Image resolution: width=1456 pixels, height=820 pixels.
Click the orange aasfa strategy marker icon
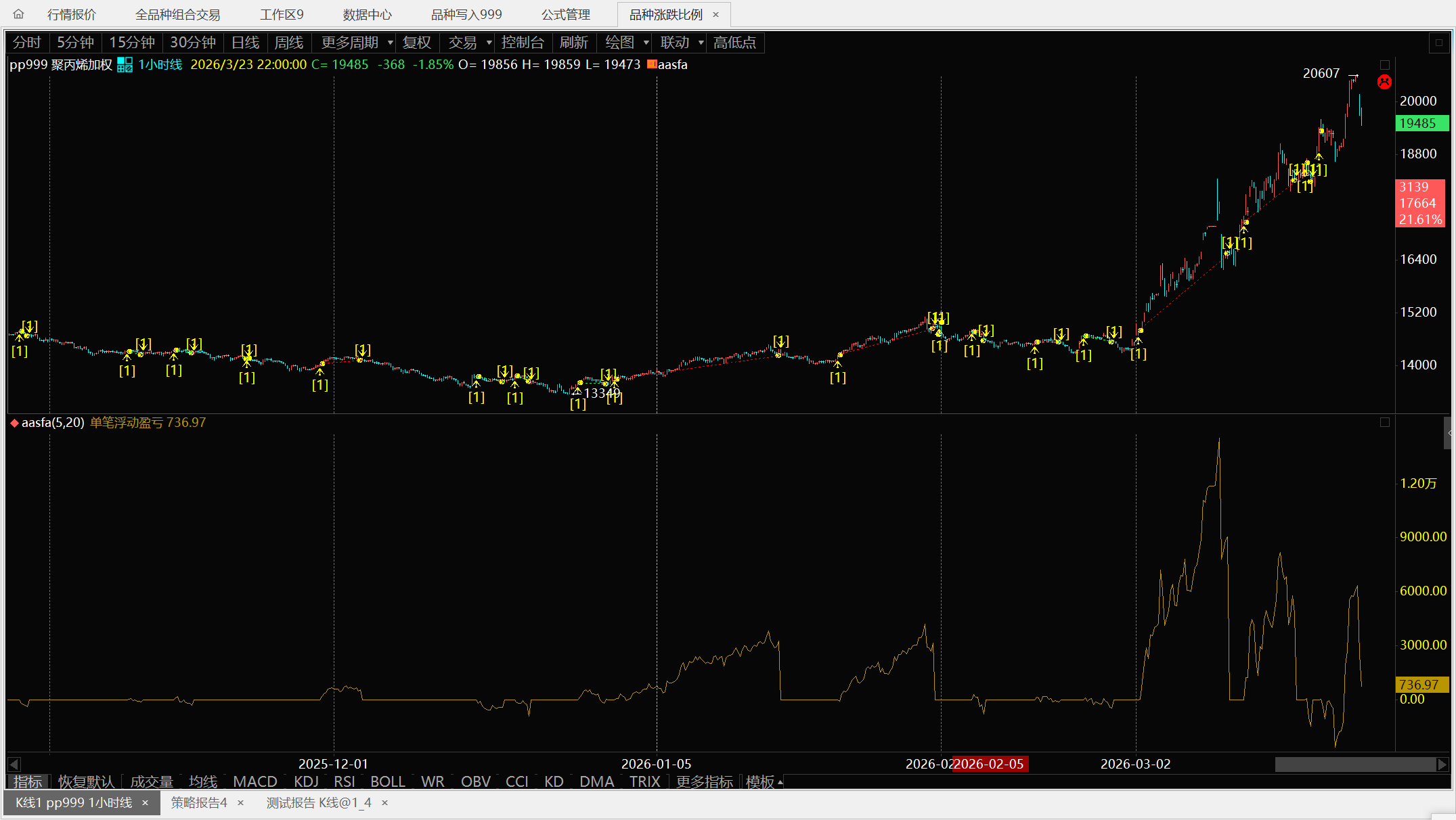(652, 65)
